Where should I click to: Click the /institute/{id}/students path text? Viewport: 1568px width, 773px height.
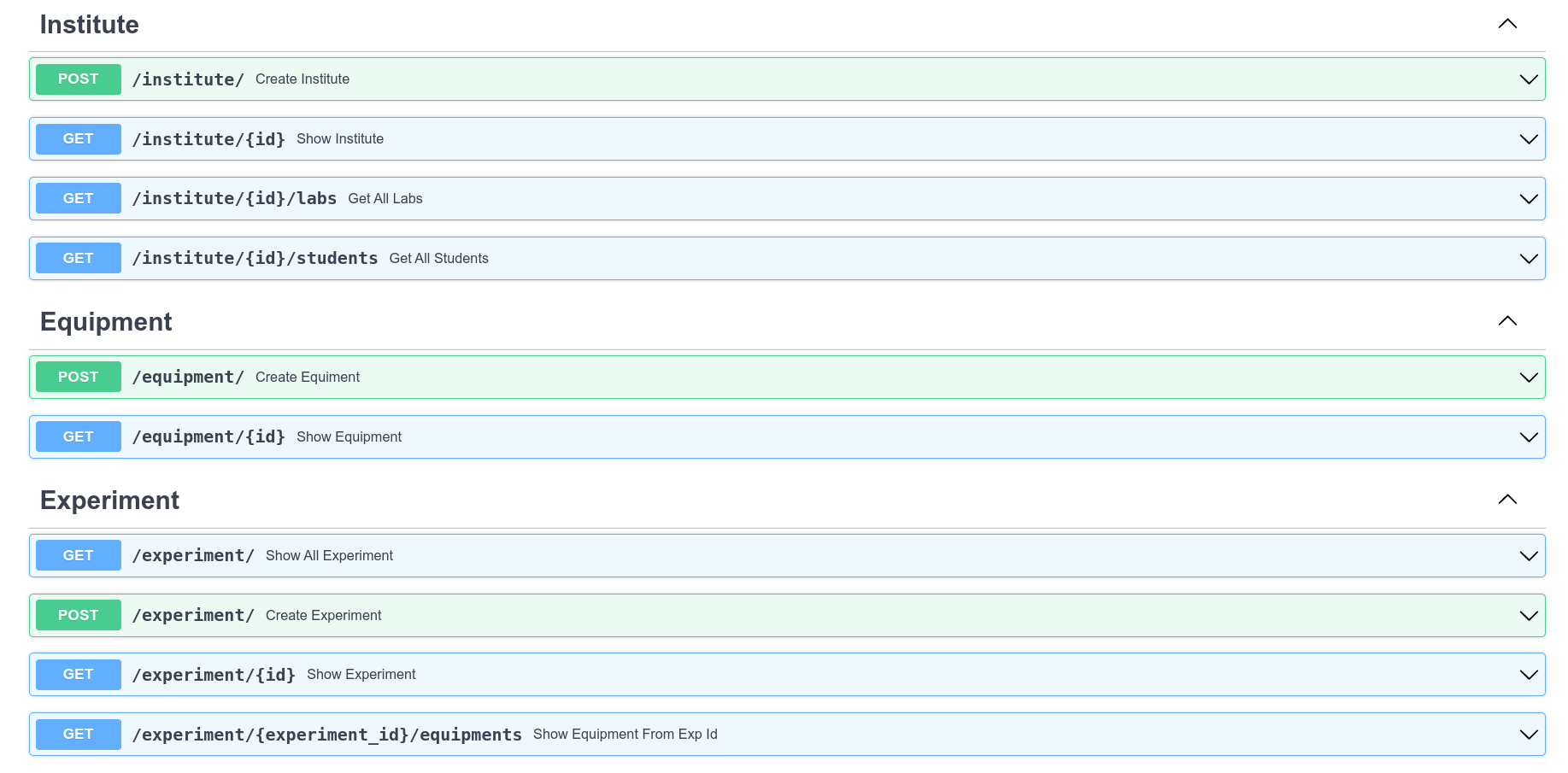click(x=255, y=259)
